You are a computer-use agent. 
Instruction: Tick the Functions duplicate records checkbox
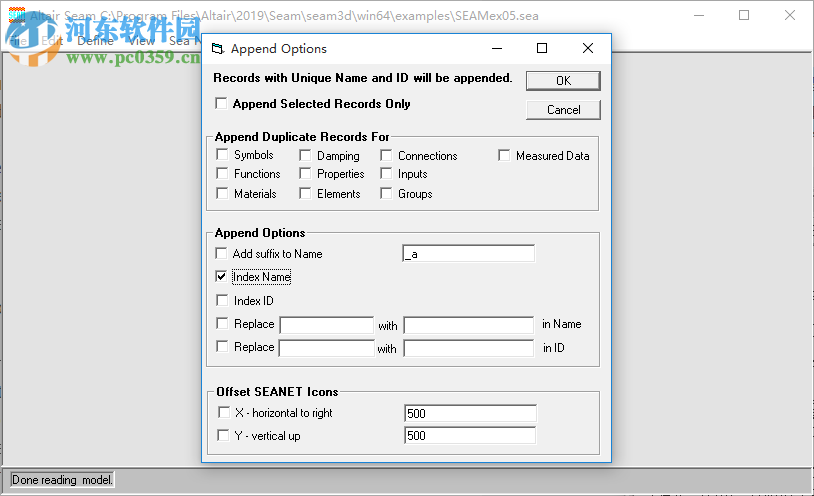tap(222, 173)
